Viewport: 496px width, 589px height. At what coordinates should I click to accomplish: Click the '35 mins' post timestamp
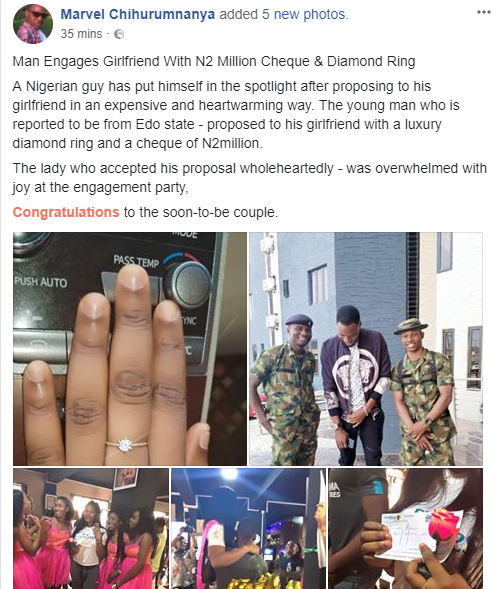[x=81, y=34]
